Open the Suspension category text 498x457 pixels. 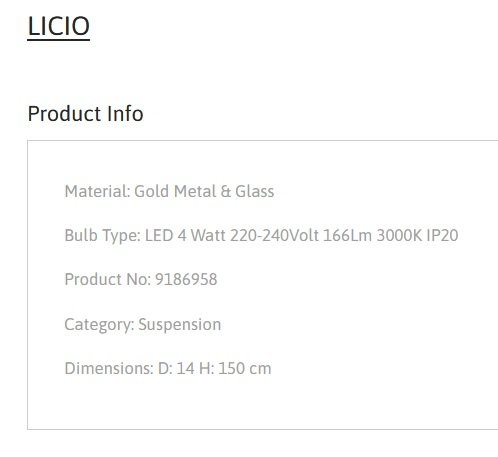[180, 325]
